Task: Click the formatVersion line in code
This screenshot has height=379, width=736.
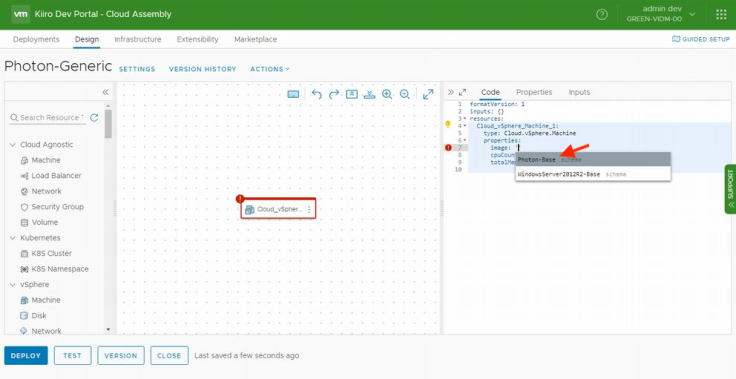Action: coord(497,104)
